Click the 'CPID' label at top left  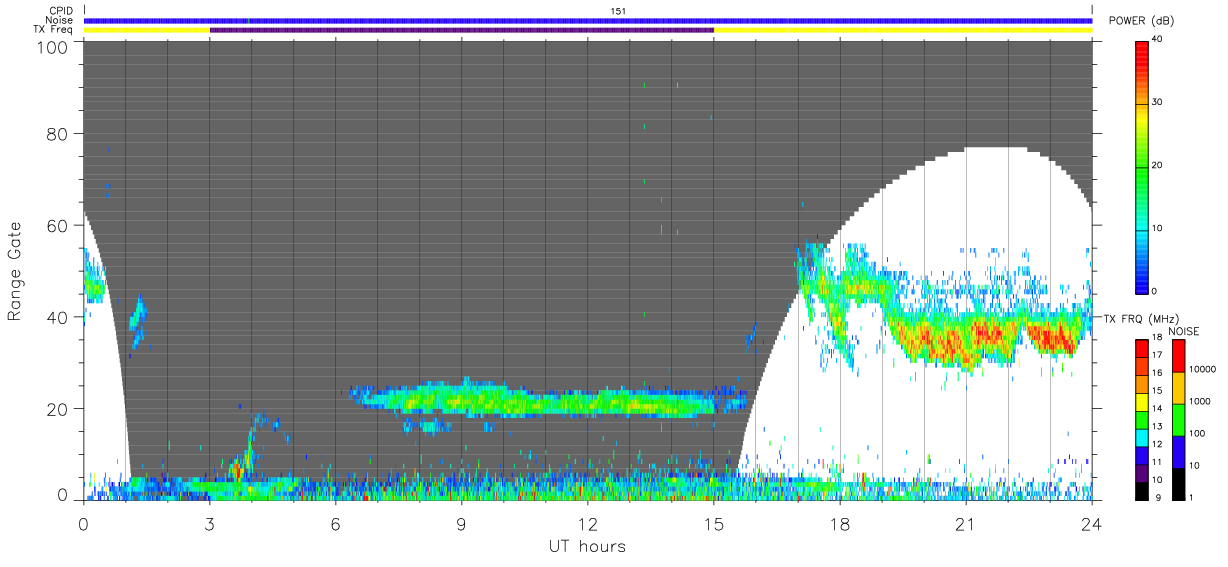[x=61, y=11]
